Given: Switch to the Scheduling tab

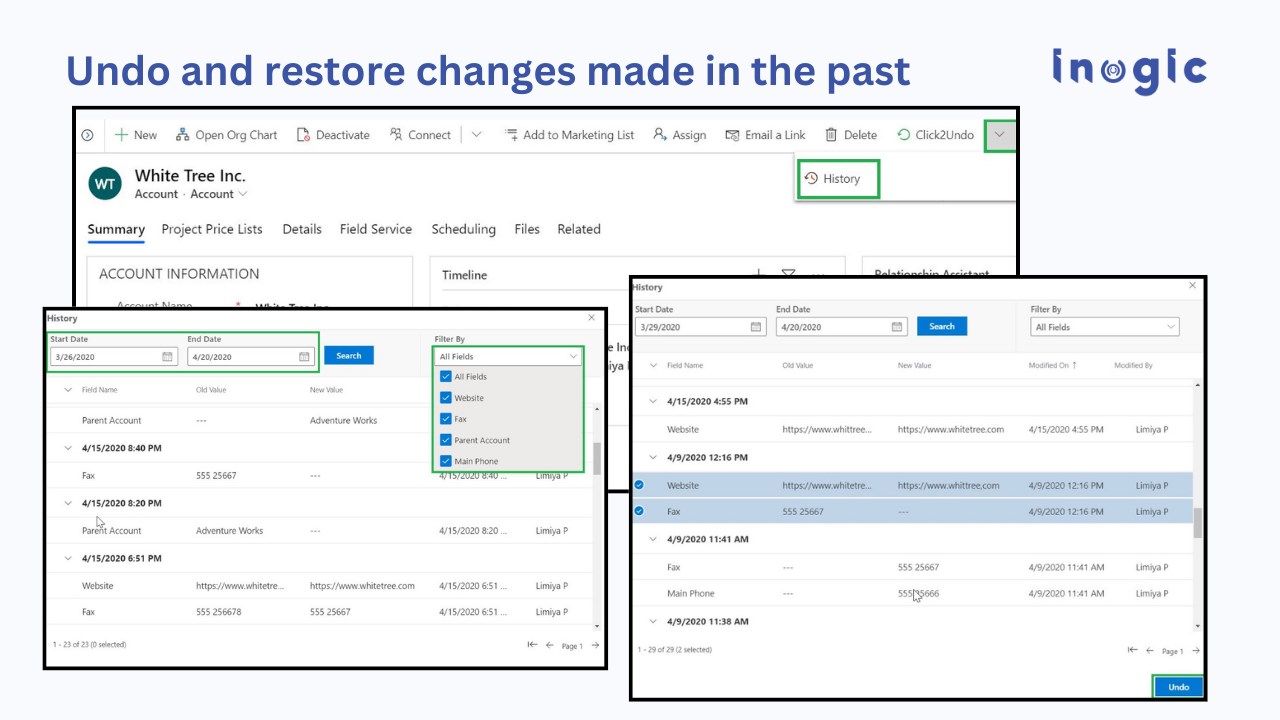Looking at the screenshot, I should pyautogui.click(x=463, y=229).
